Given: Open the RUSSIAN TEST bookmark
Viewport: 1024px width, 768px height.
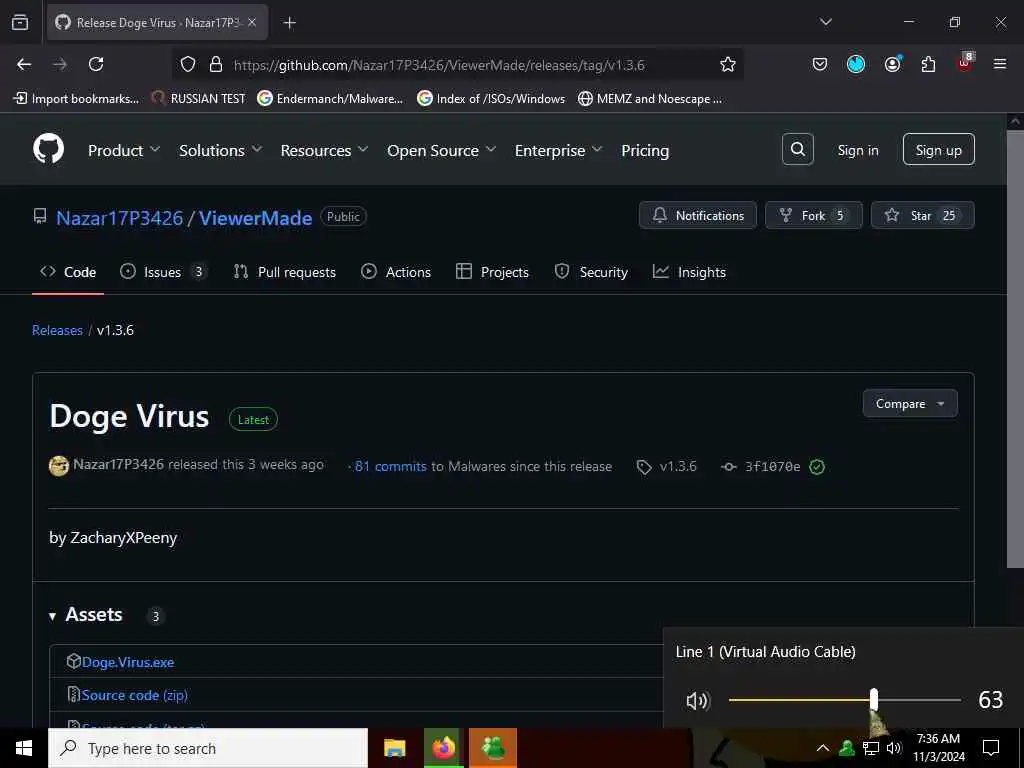Looking at the screenshot, I should point(199,99).
